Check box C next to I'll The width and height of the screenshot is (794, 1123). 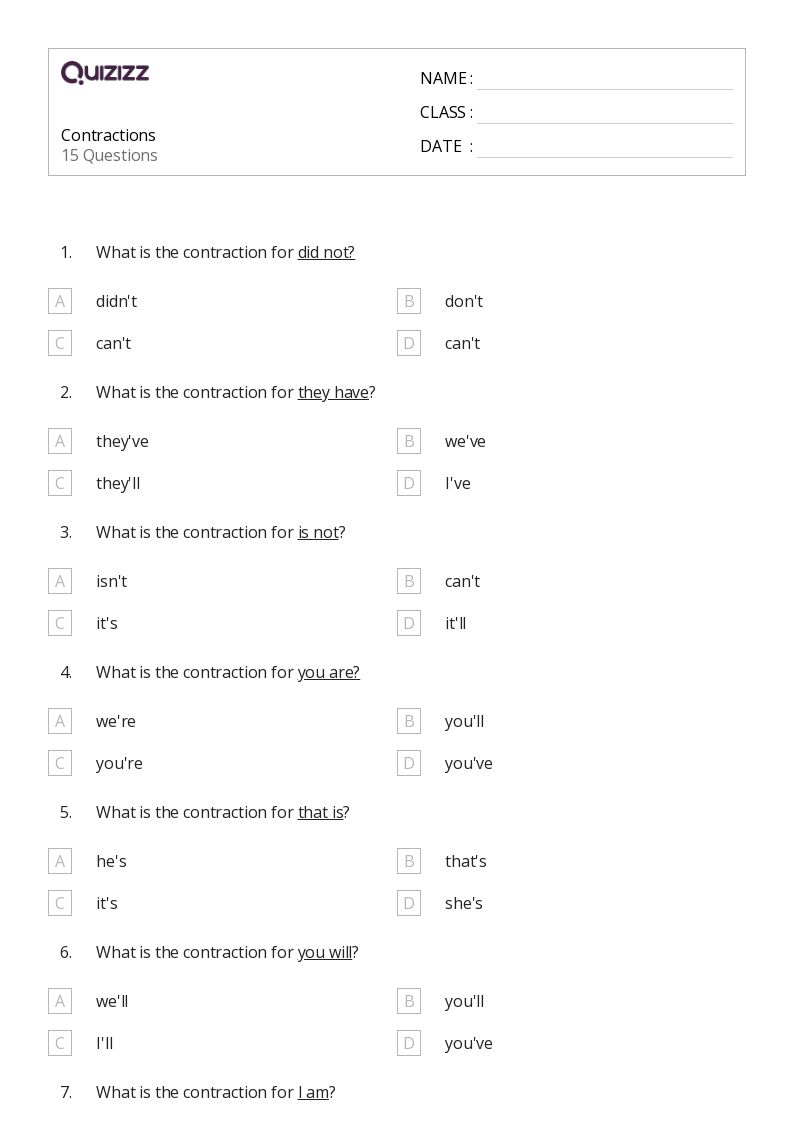(60, 1044)
